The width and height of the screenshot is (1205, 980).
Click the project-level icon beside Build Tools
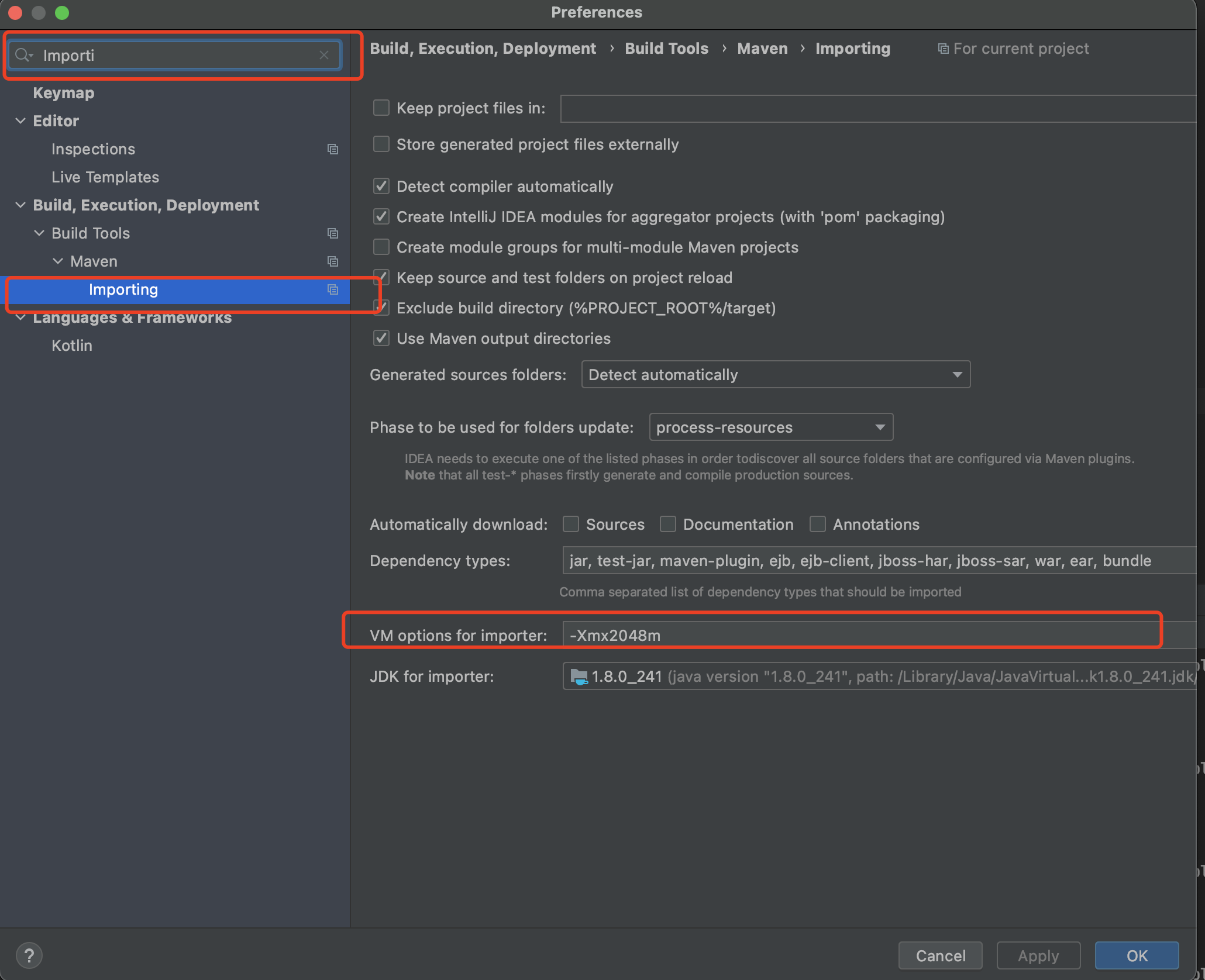click(x=333, y=233)
